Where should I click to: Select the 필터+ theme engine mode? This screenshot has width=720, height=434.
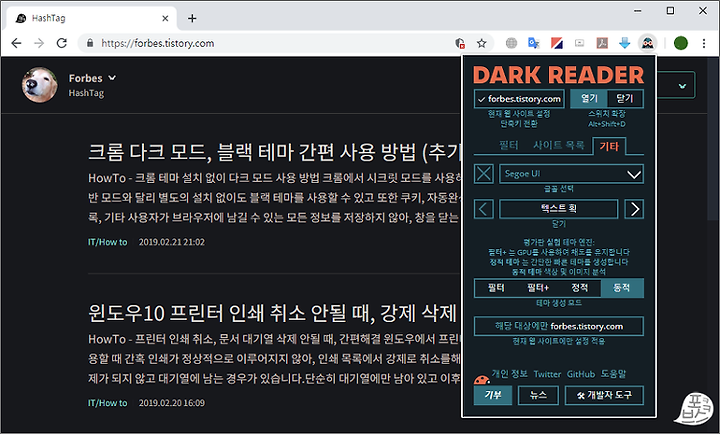538,288
